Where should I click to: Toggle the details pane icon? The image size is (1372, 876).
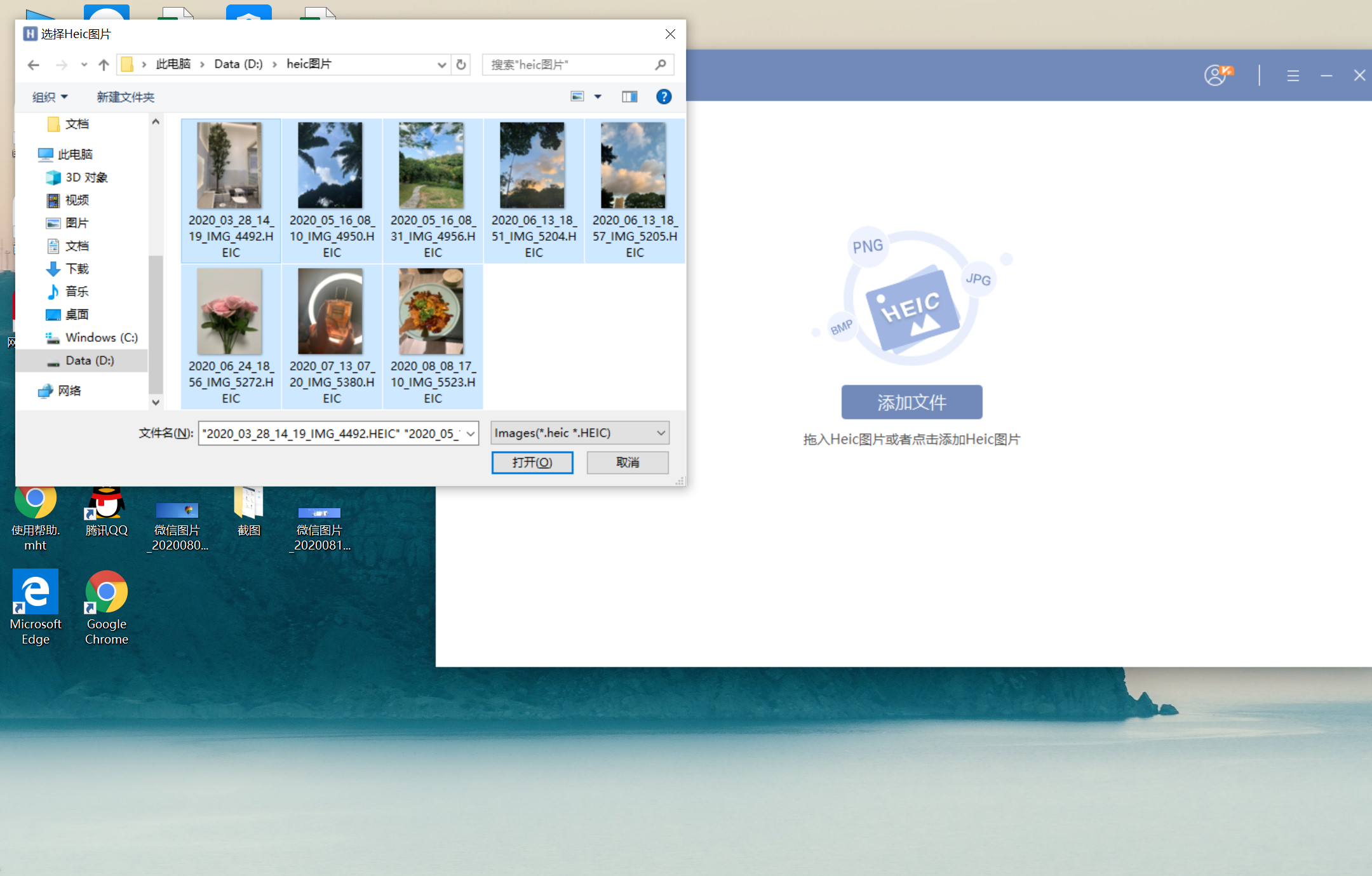[630, 97]
